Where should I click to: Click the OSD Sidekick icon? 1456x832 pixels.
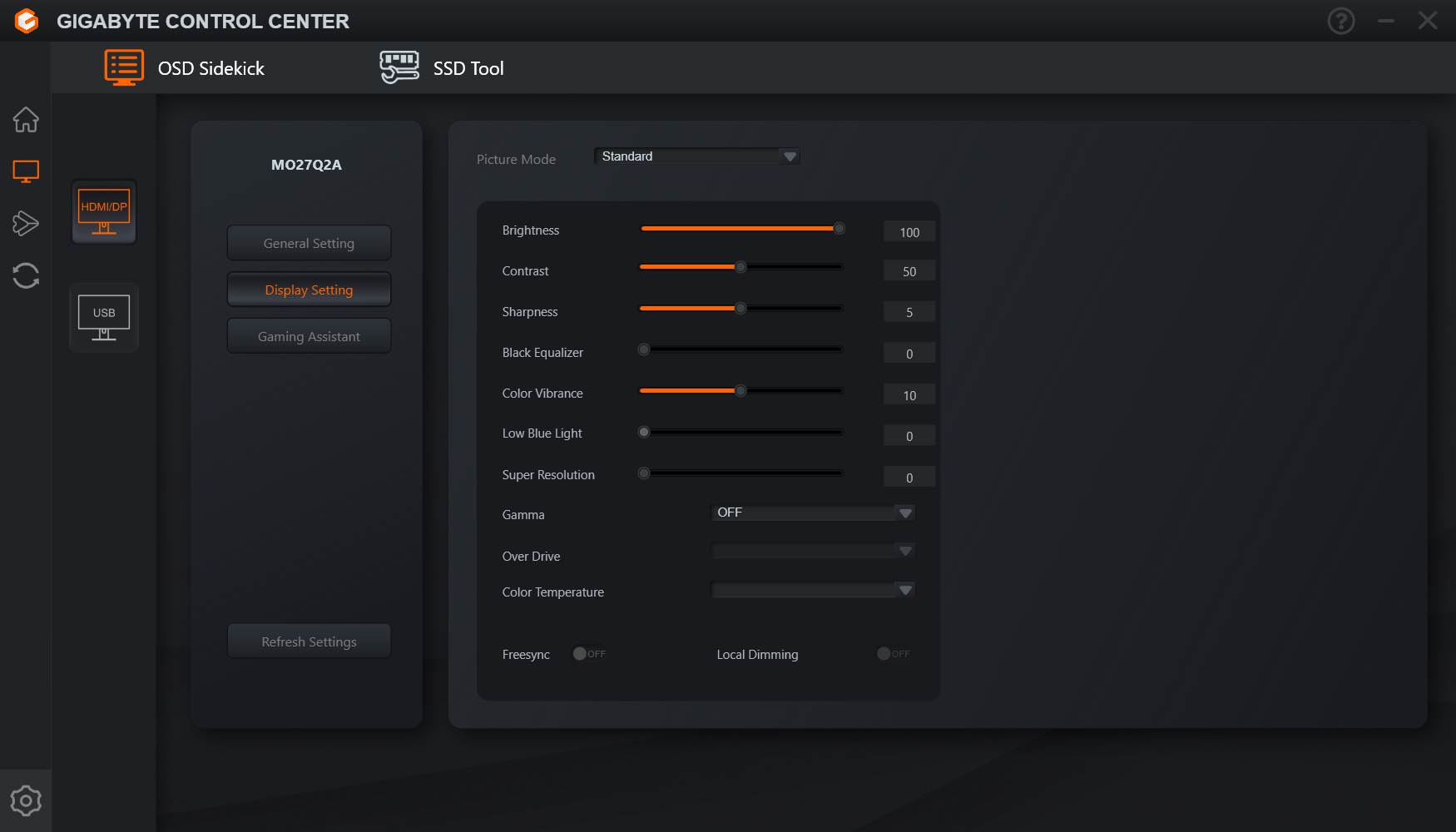pos(124,67)
